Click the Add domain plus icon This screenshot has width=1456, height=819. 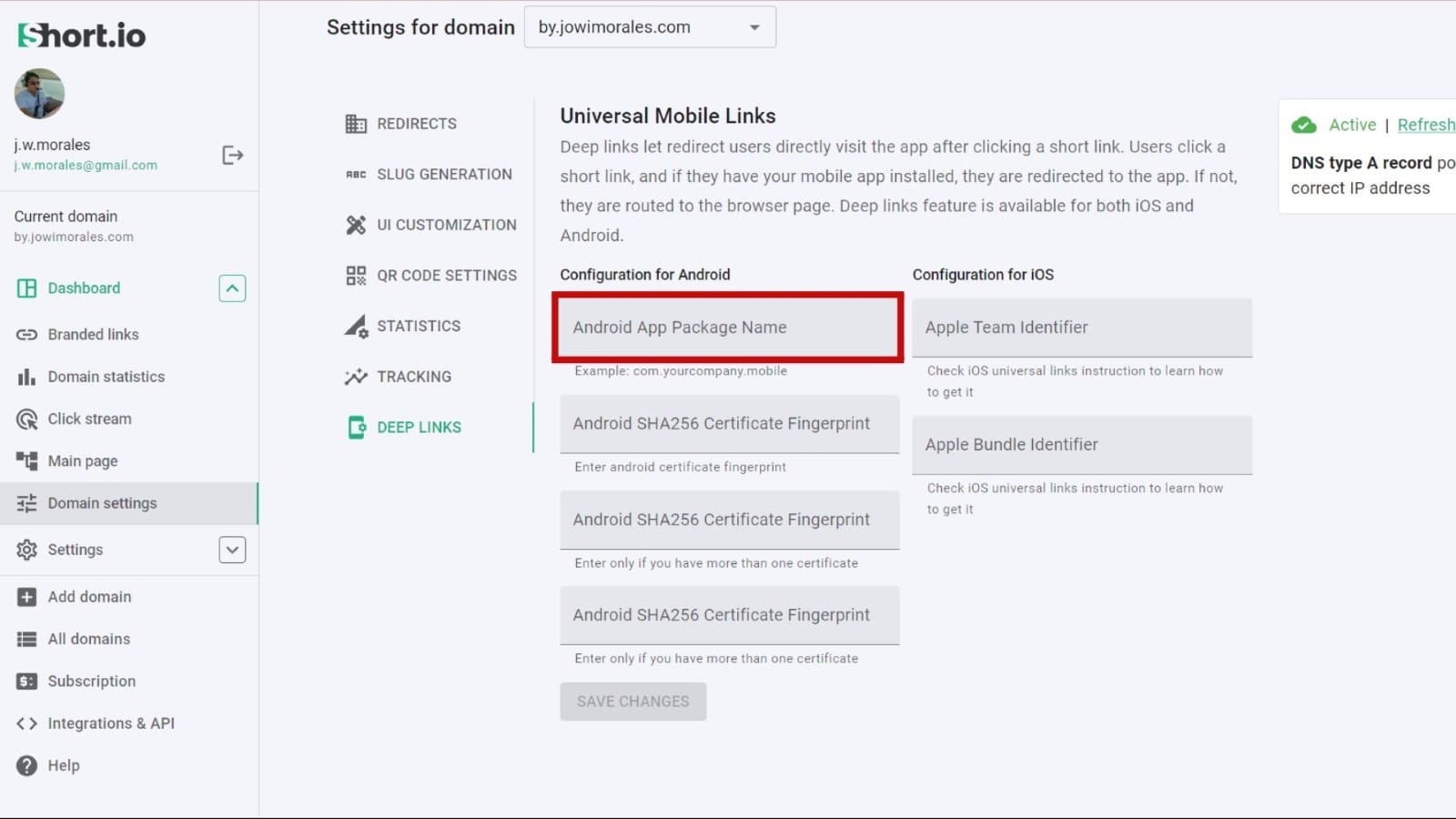click(26, 597)
